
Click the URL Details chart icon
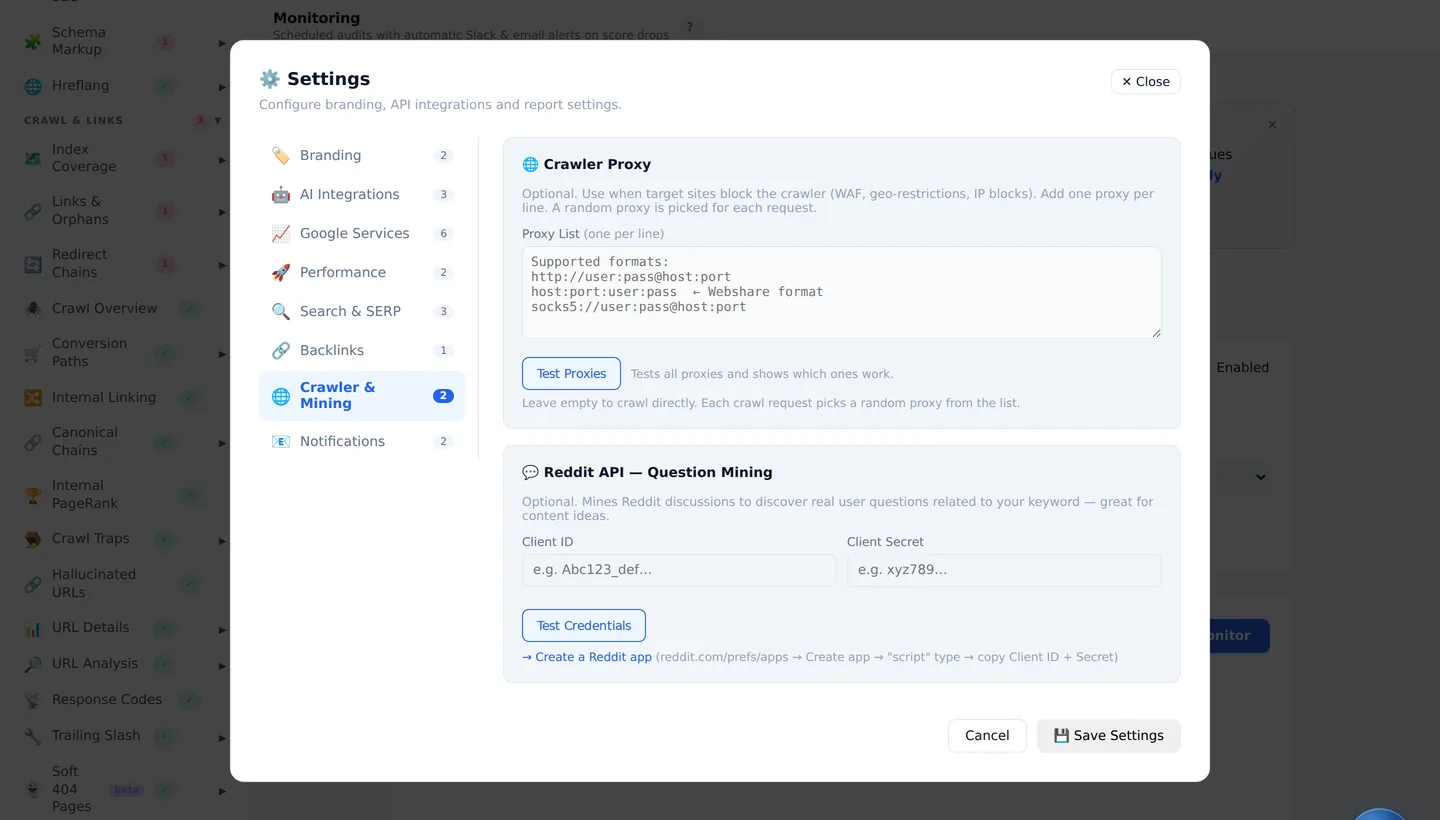click(x=33, y=628)
